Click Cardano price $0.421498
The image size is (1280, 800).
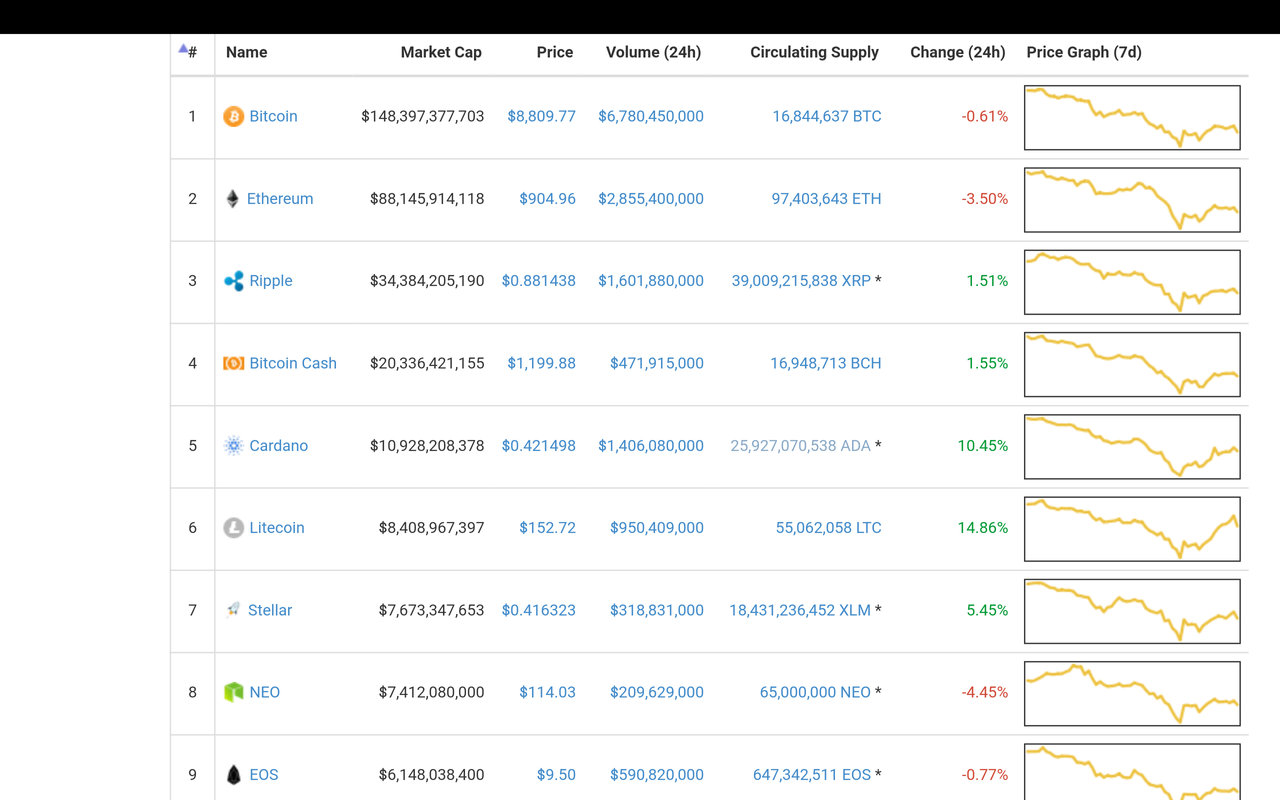click(539, 446)
